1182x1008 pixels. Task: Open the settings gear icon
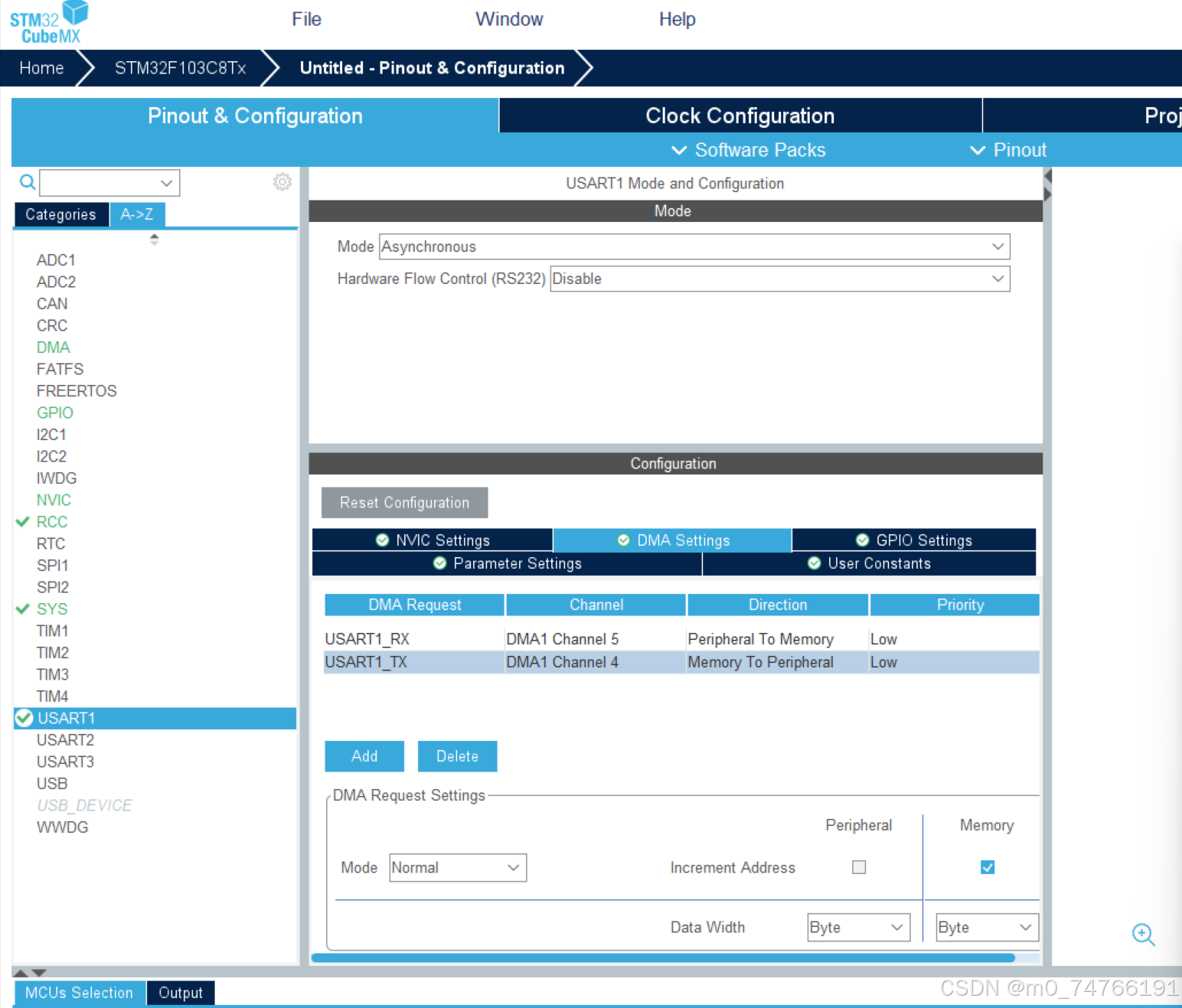(x=282, y=181)
